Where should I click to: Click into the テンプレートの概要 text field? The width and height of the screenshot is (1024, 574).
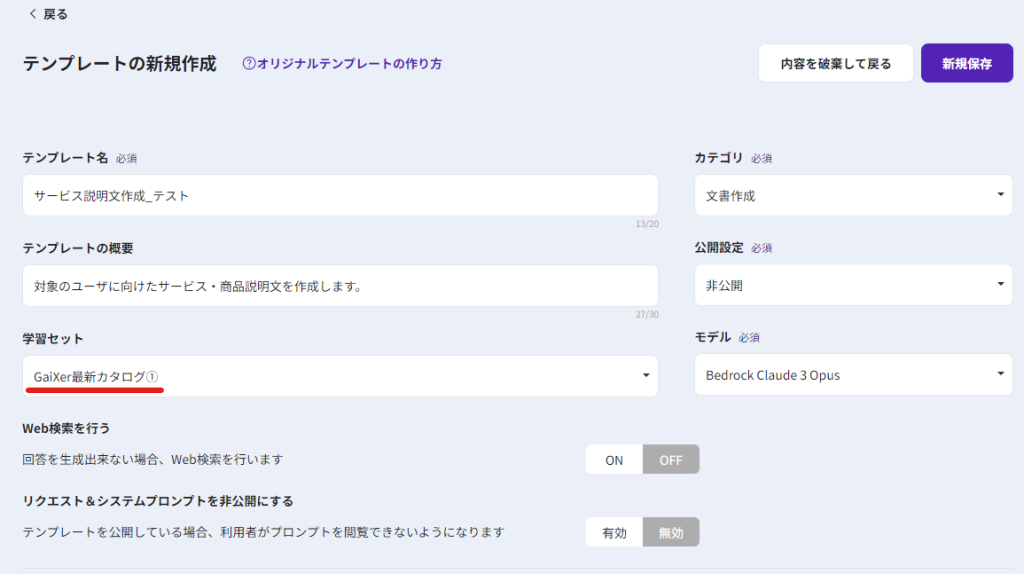coord(340,286)
